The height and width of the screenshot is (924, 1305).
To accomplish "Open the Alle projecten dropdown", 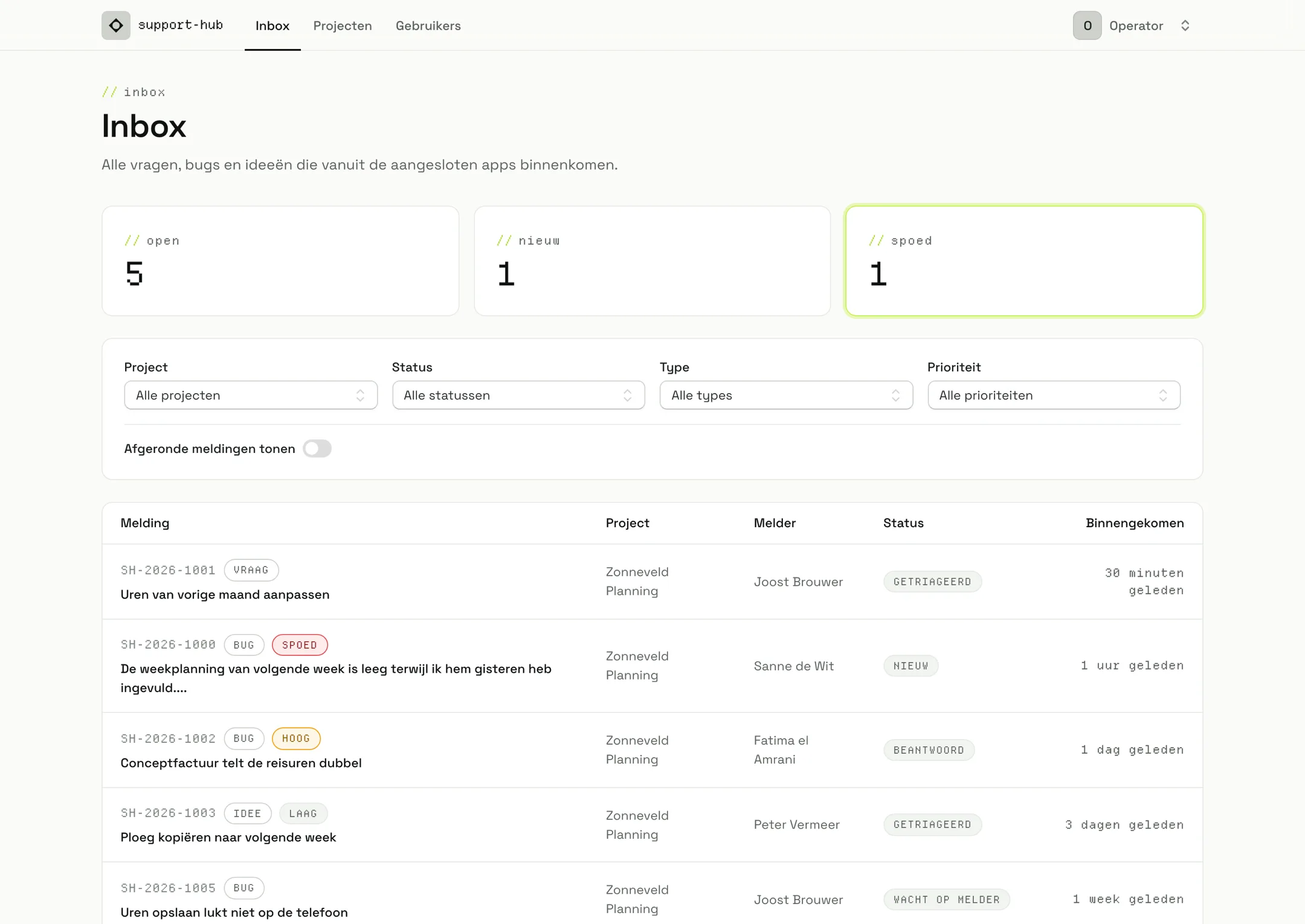I will [x=251, y=395].
